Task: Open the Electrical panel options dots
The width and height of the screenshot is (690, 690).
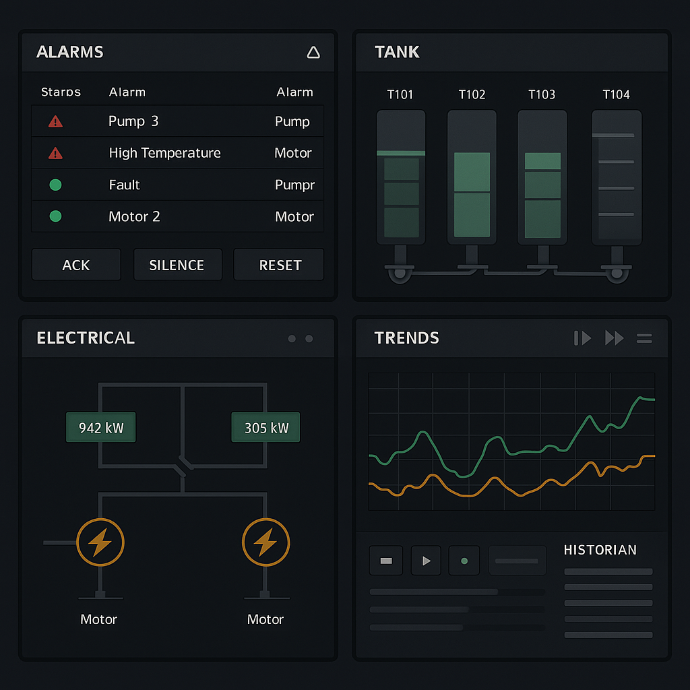Action: 300,339
